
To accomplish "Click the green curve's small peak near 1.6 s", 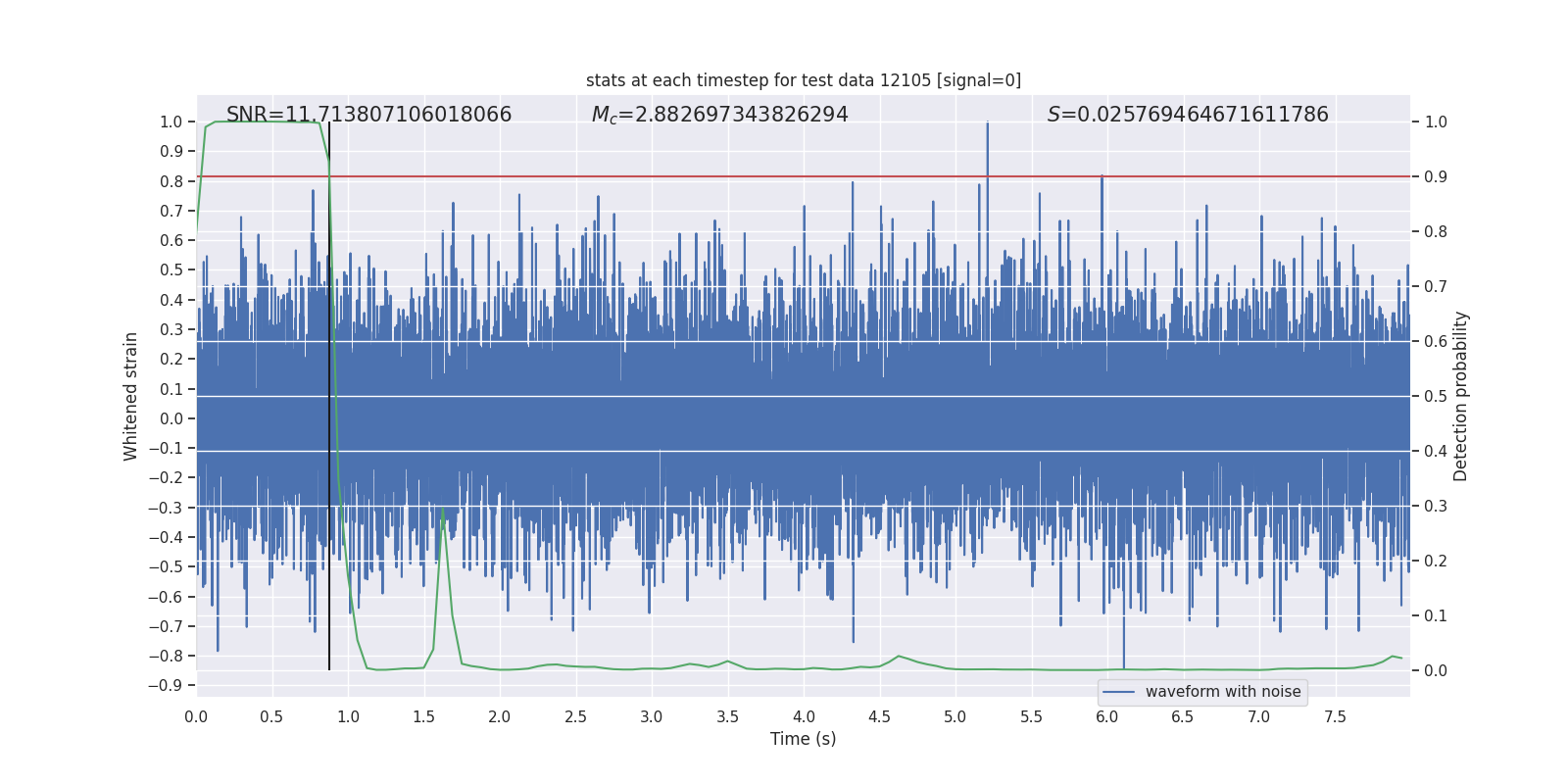I will 443,509.
